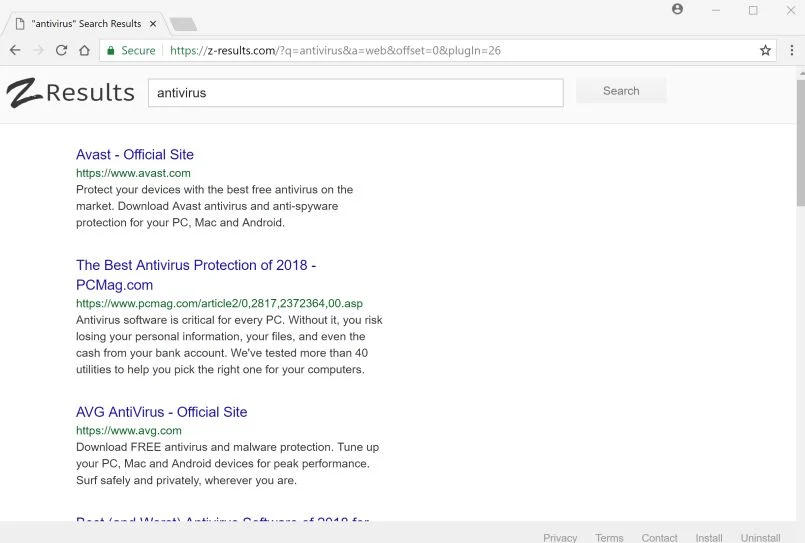This screenshot has width=805, height=543.
Task: Open the browser home page icon
Action: (85, 50)
